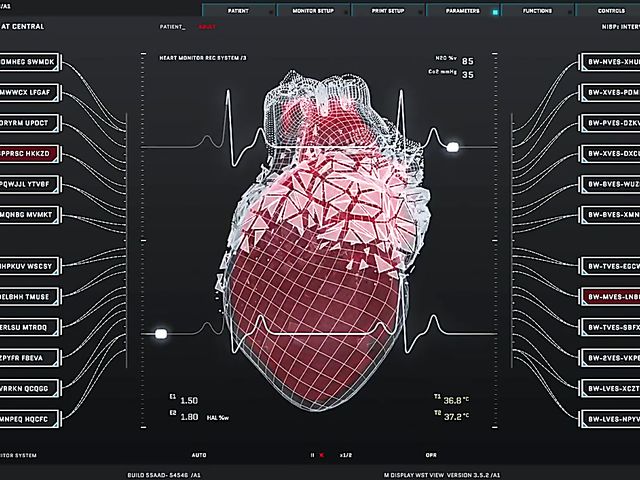Viewport: 640px width, 480px height.
Task: Switch to Monitor Setup tab
Action: coord(312,10)
